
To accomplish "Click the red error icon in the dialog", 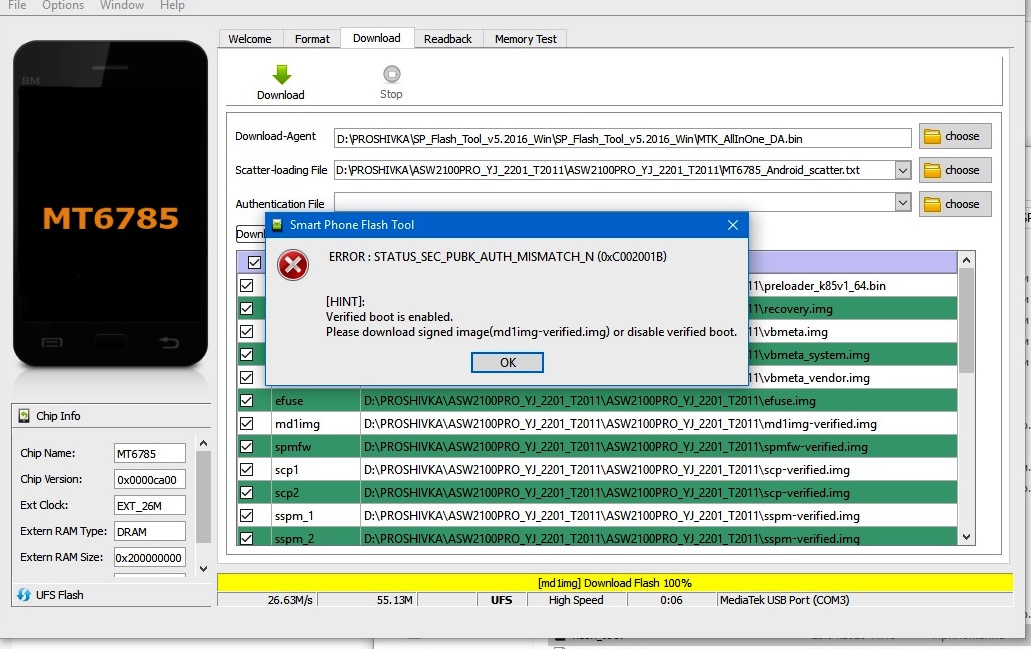I will click(292, 265).
